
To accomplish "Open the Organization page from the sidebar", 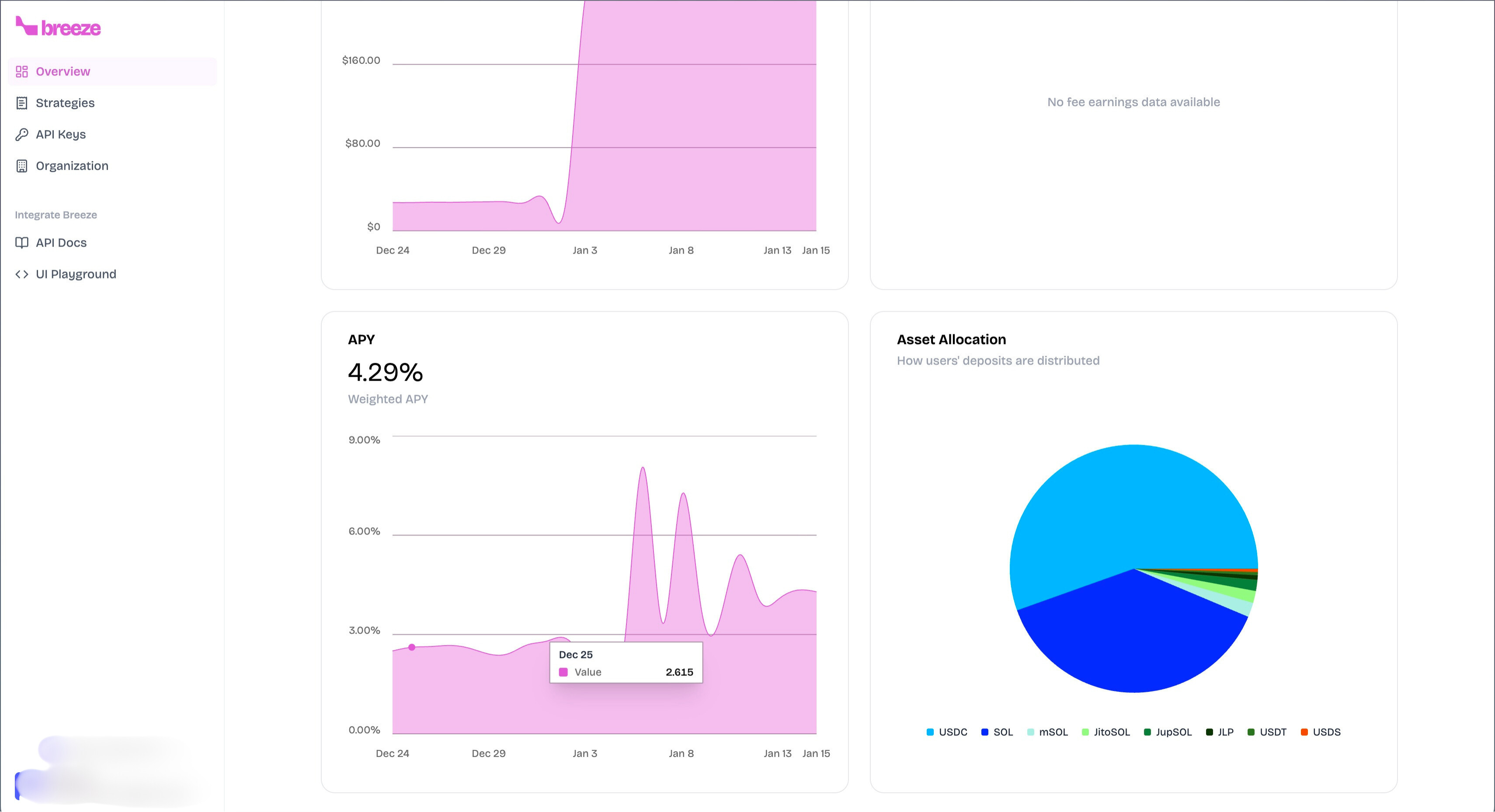I will point(71,166).
